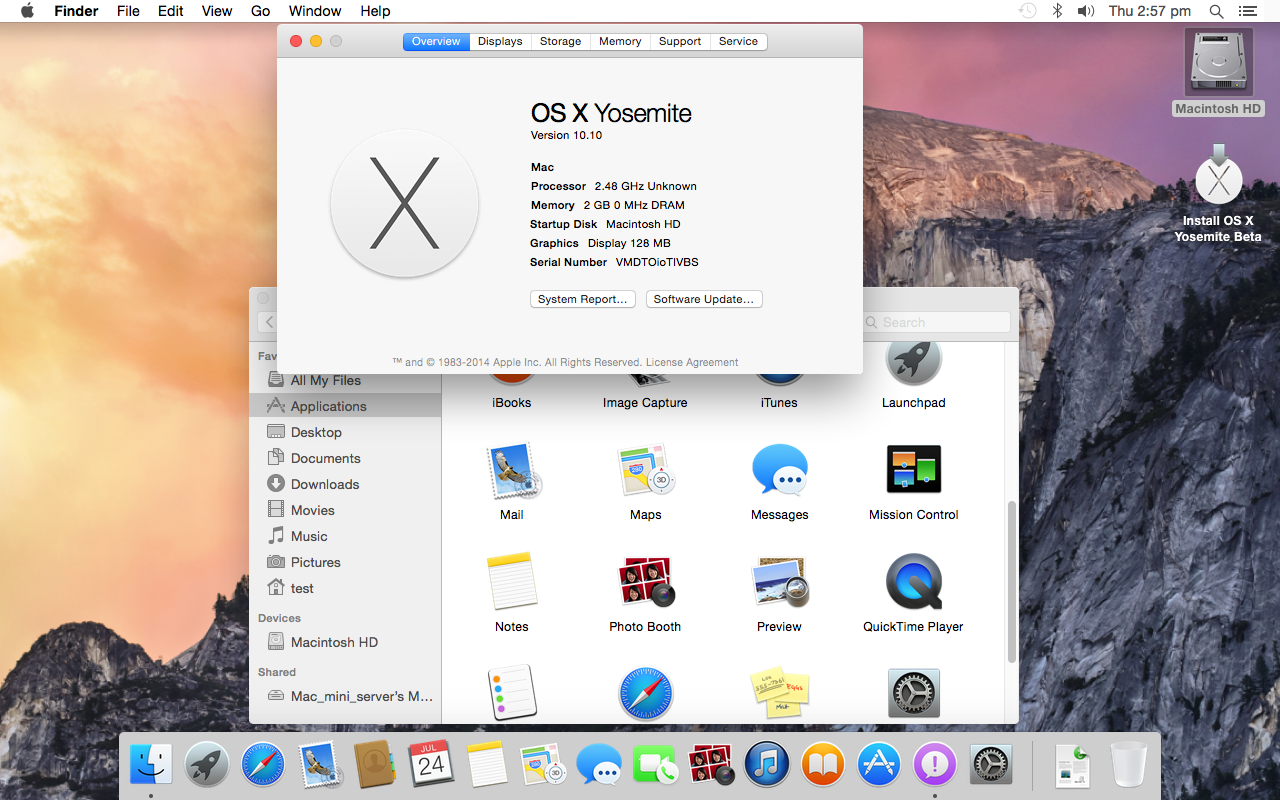Select Music in Finder sidebar
The image size is (1280, 800).
[x=345, y=536]
